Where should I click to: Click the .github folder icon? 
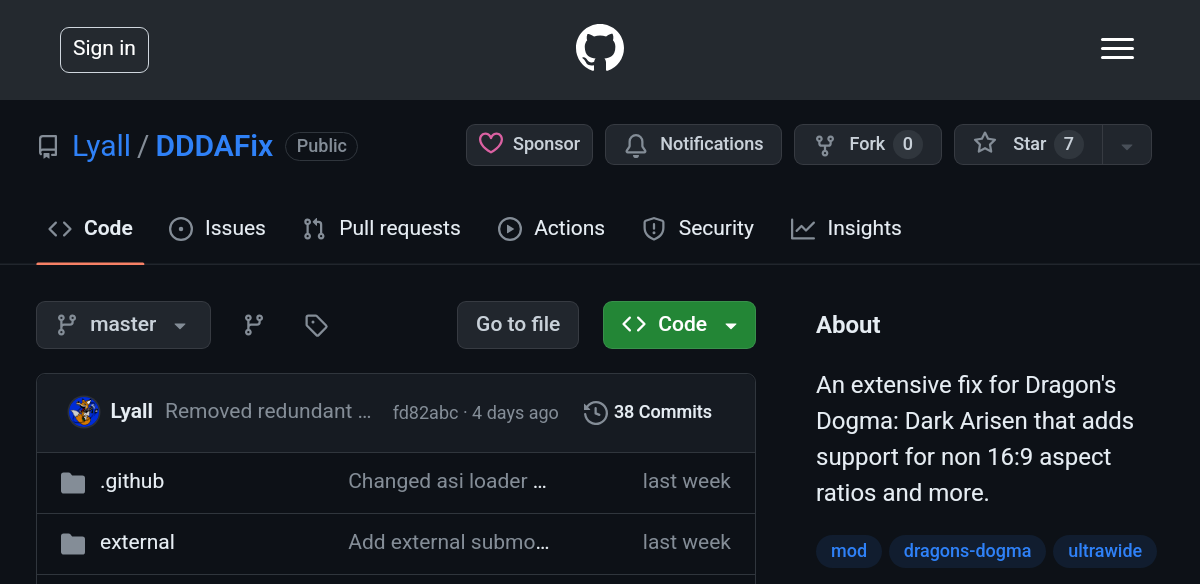pos(73,483)
